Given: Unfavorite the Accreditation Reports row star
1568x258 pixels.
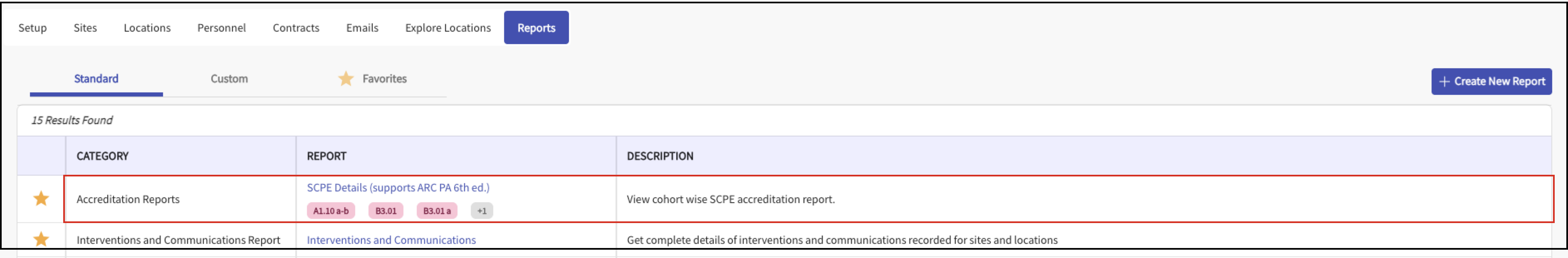Looking at the screenshot, I should click(41, 198).
